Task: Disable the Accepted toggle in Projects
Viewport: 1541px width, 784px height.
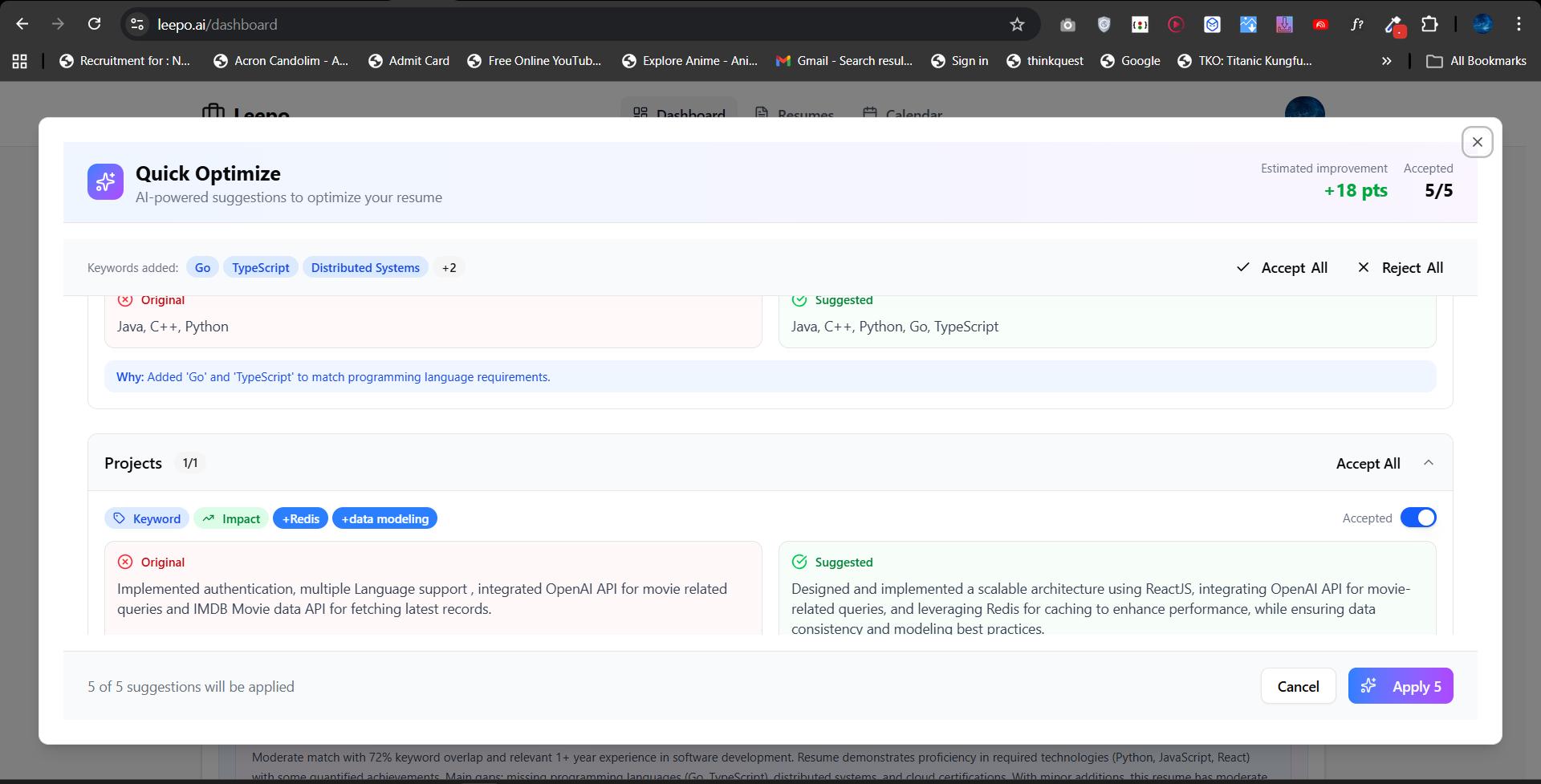Action: pyautogui.click(x=1418, y=518)
